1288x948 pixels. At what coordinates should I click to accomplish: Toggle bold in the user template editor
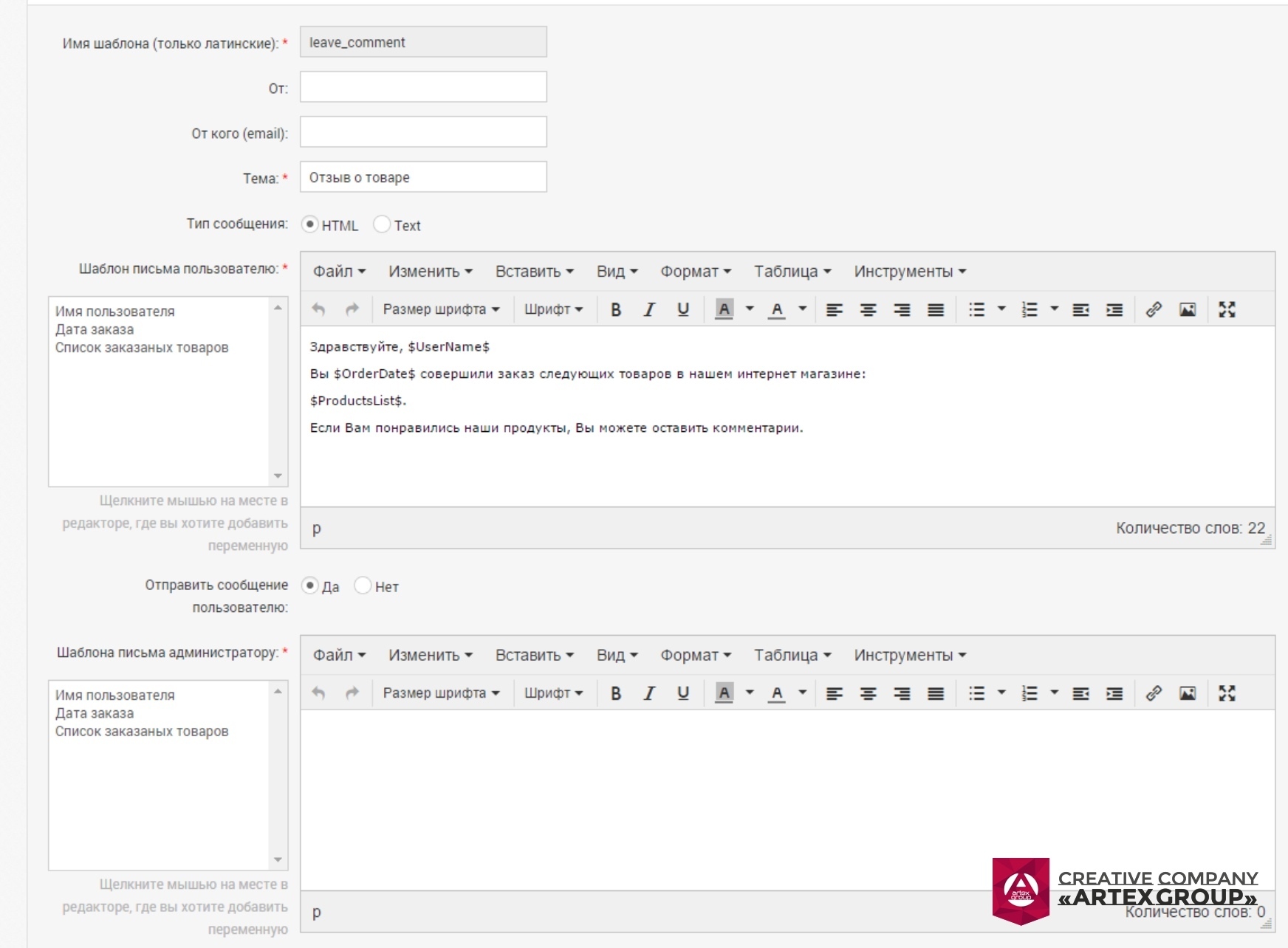[x=616, y=310]
